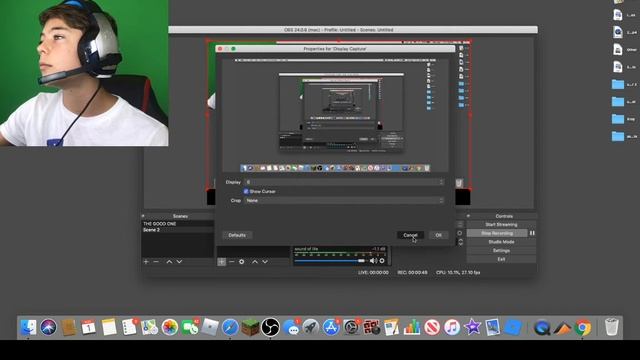Open the Crop dropdown set to None
This screenshot has height=360, width=640.
point(344,200)
